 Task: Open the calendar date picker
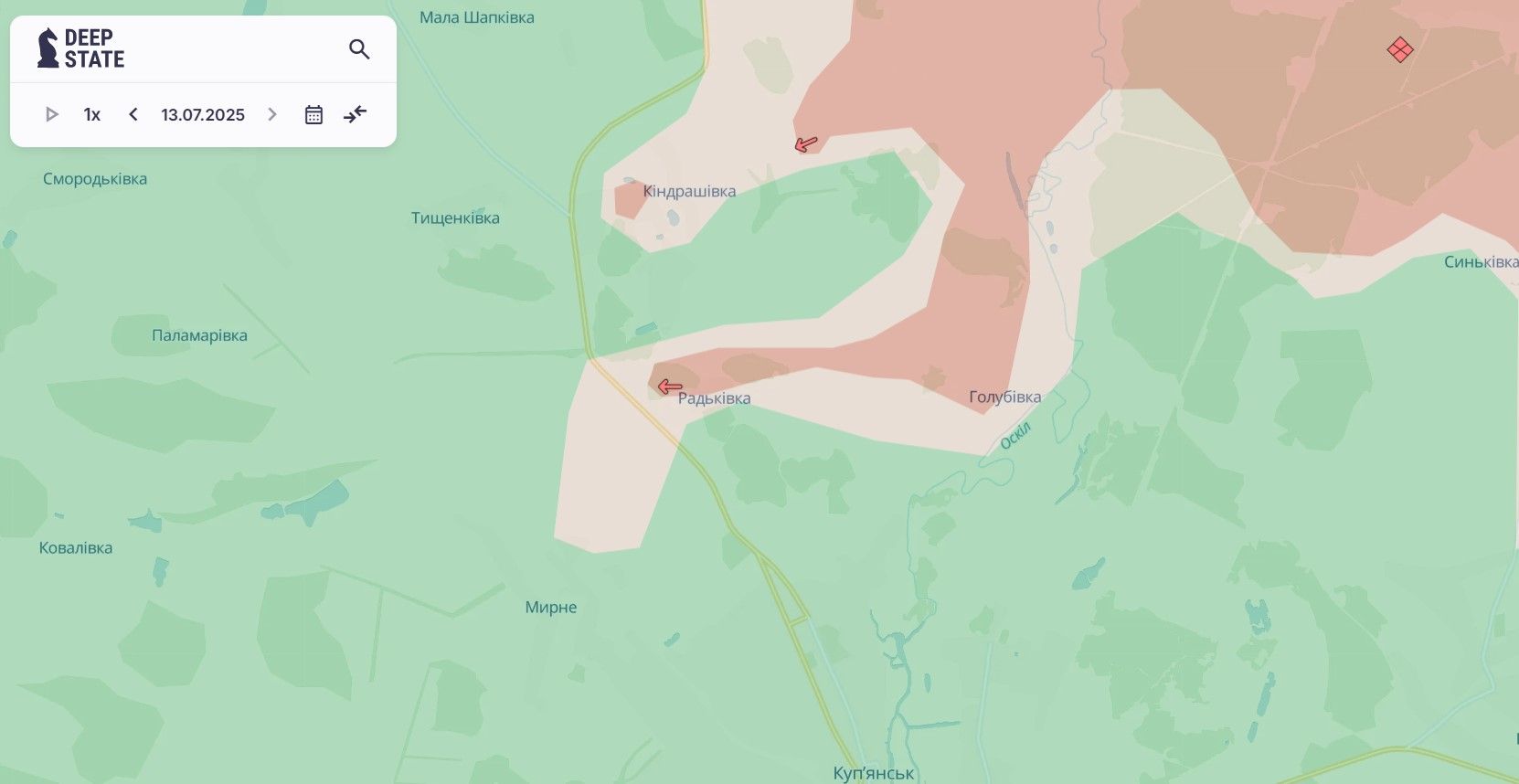click(313, 114)
